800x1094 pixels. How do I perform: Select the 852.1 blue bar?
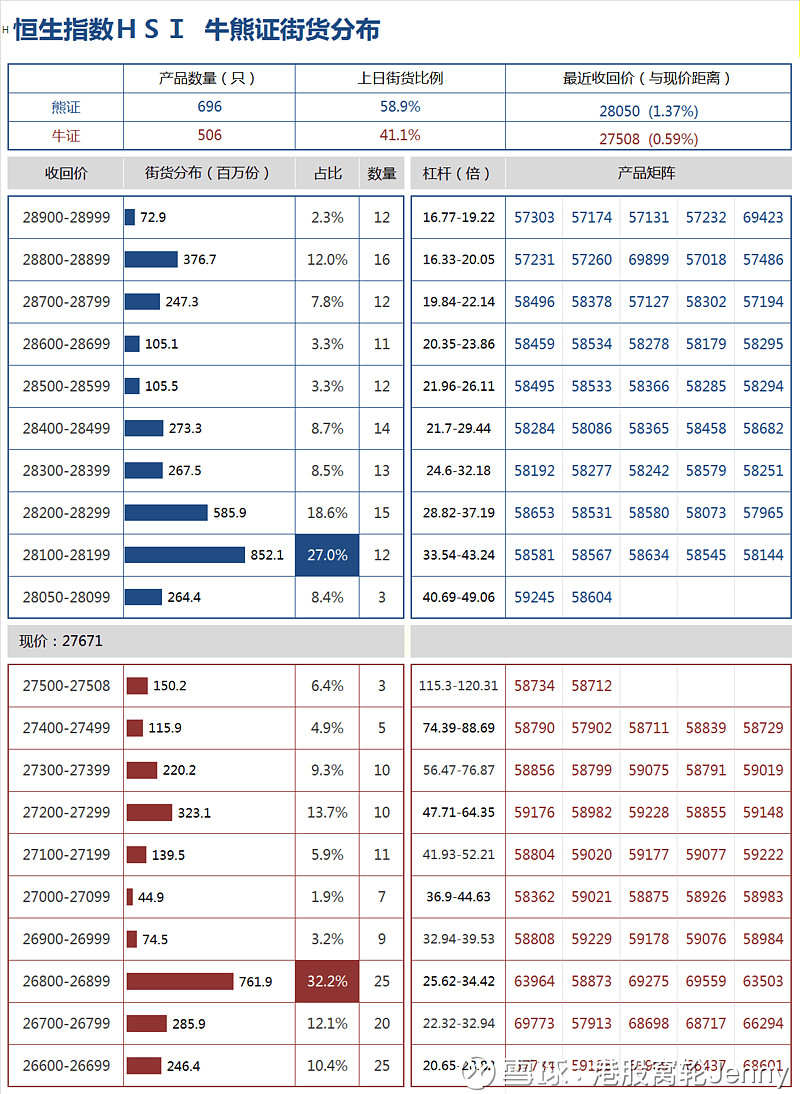coord(185,555)
